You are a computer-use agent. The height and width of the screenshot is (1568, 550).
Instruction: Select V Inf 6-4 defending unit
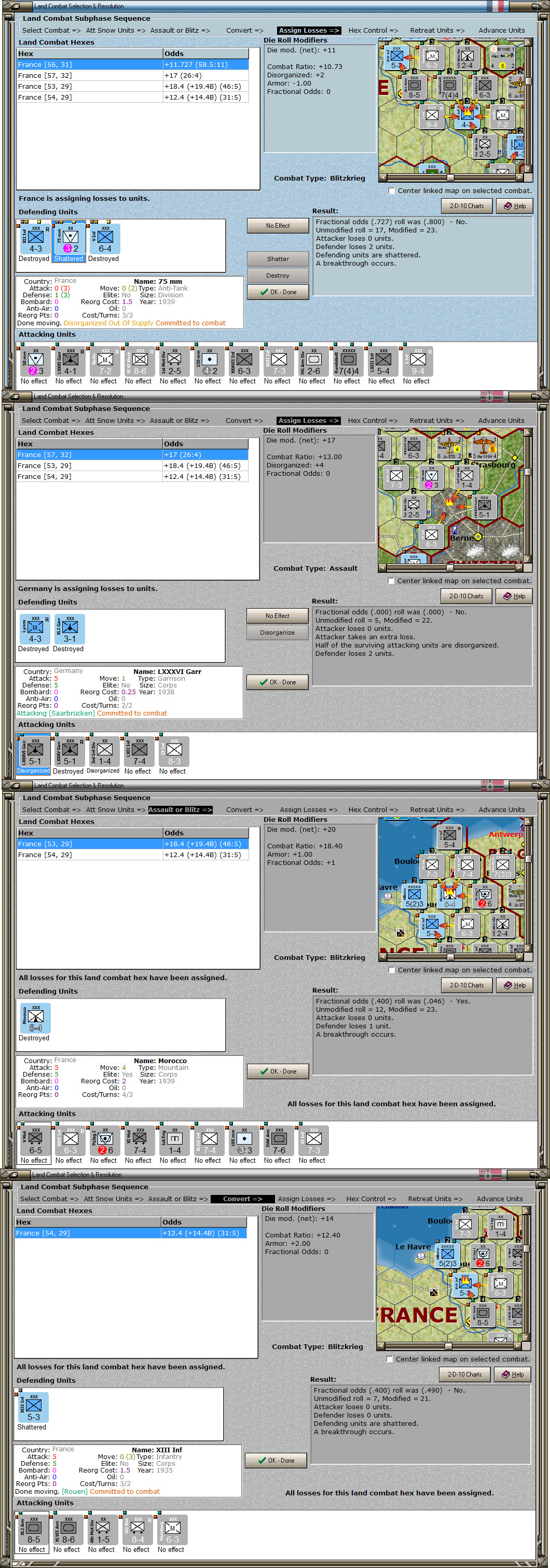105,240
